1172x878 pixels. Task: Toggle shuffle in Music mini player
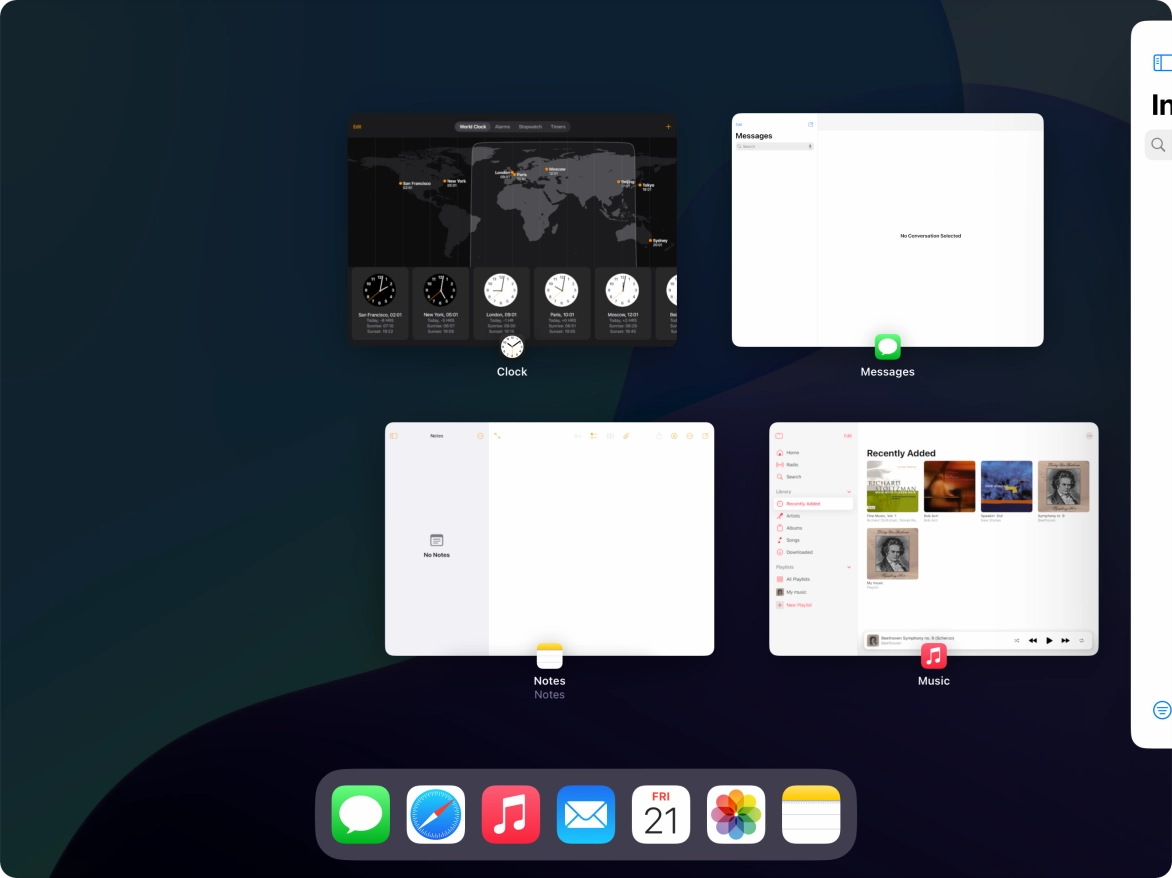pyautogui.click(x=1016, y=640)
